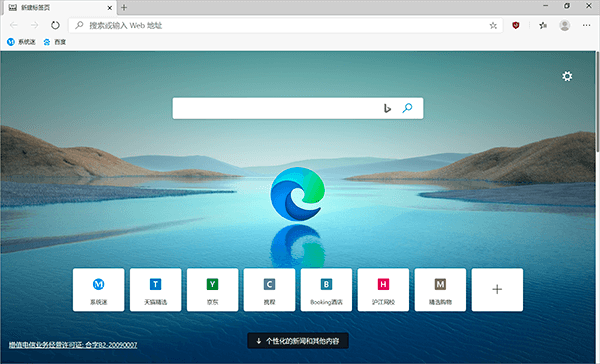Open the 天猫精选 quick link tile
600x364 pixels.
point(155,290)
